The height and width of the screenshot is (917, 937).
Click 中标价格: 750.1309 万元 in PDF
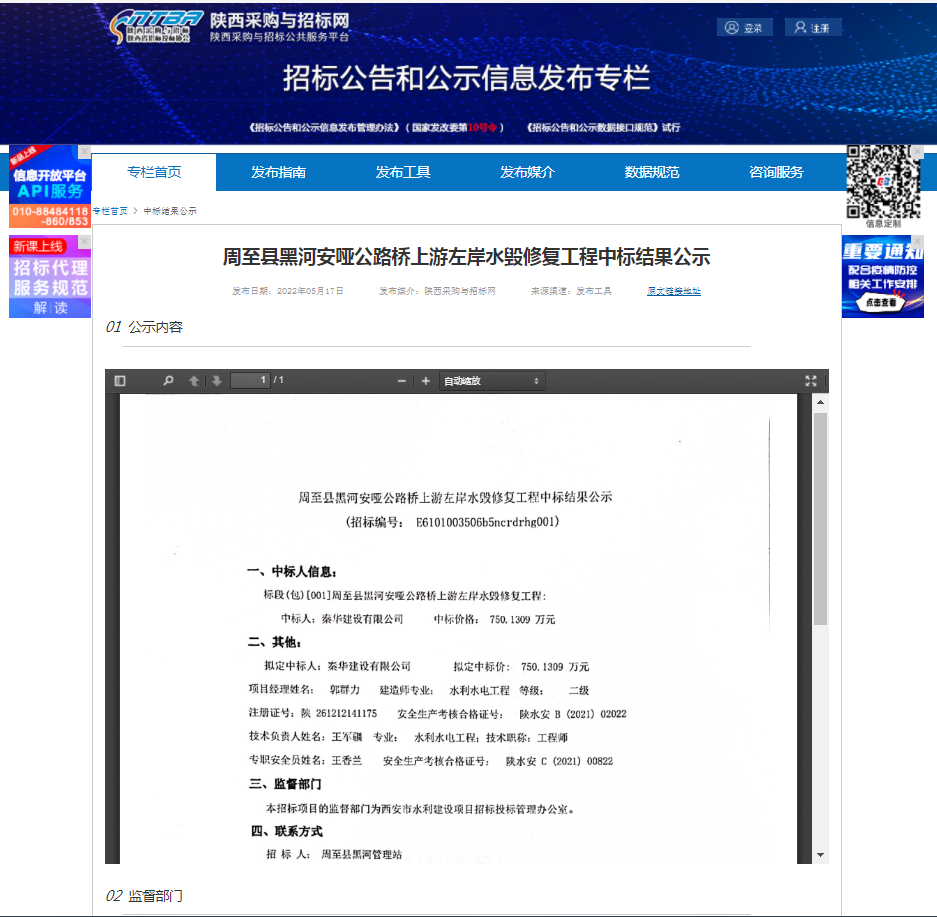tap(494, 619)
